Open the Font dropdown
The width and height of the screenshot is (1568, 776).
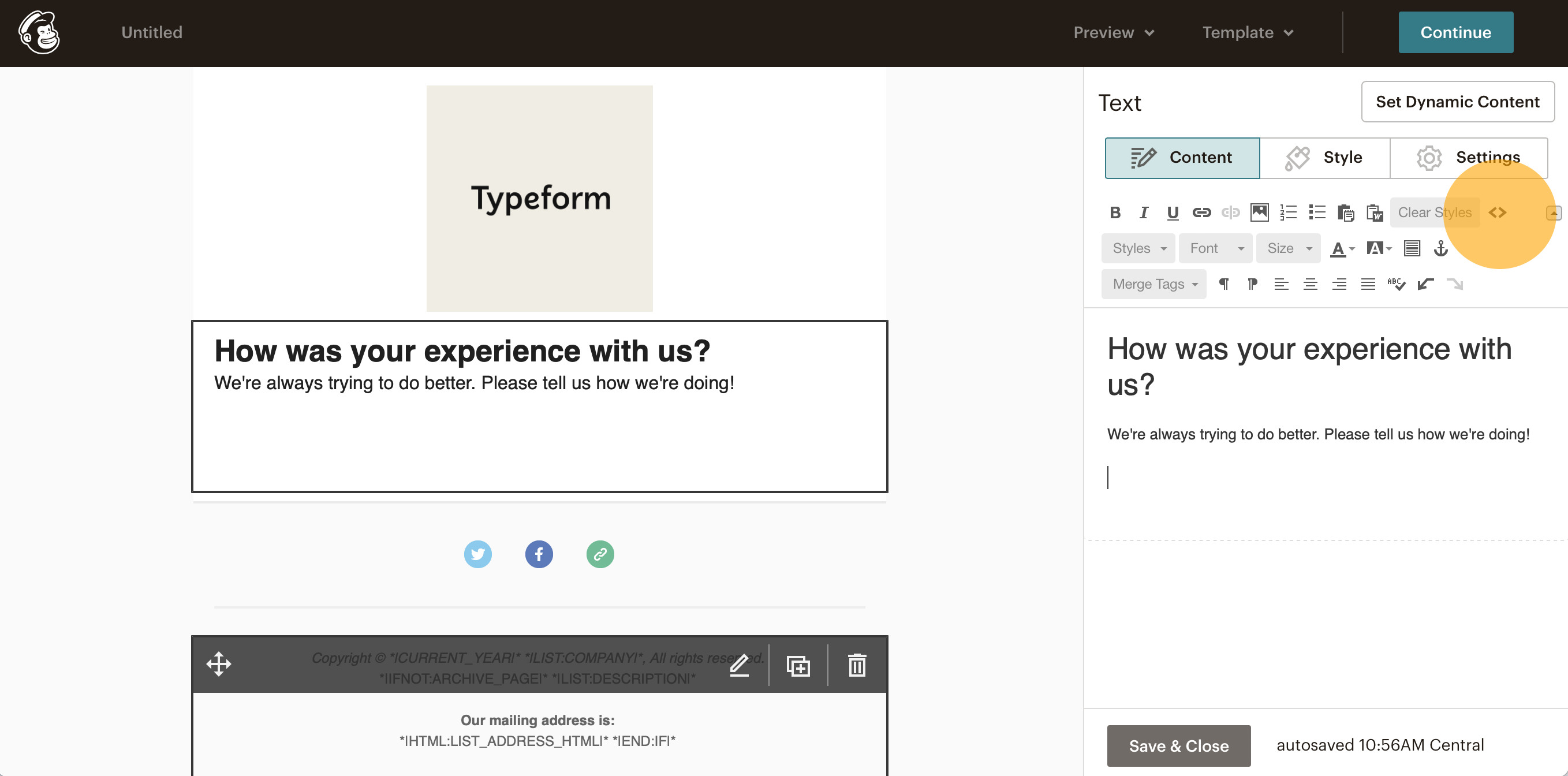point(1216,248)
